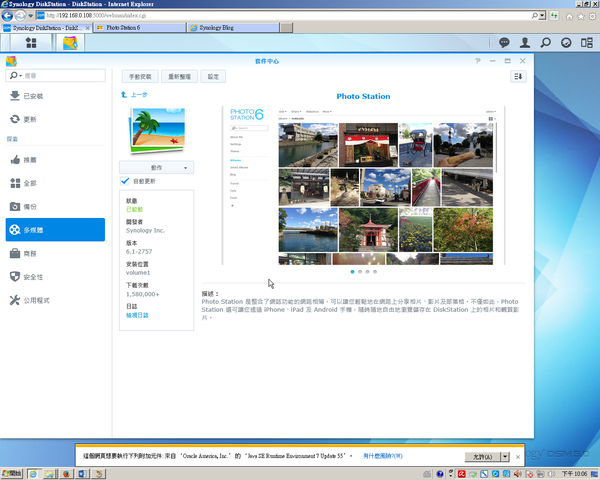This screenshot has height=480, width=600.
Task: Open the user account options icon
Action: tap(526, 43)
